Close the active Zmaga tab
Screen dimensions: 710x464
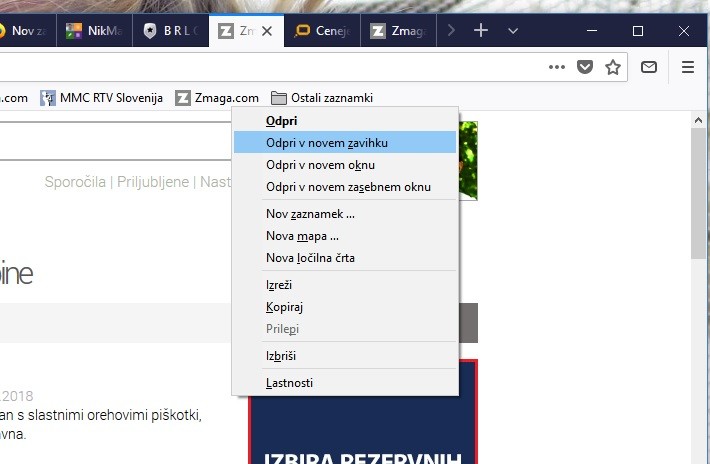pos(266,31)
